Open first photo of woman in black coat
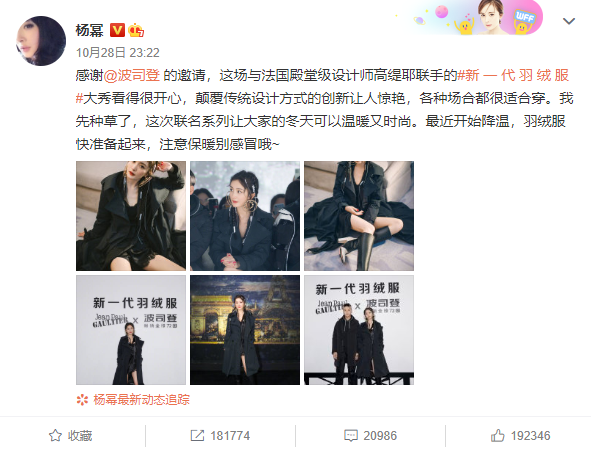The height and width of the screenshot is (452, 591). tap(131, 216)
